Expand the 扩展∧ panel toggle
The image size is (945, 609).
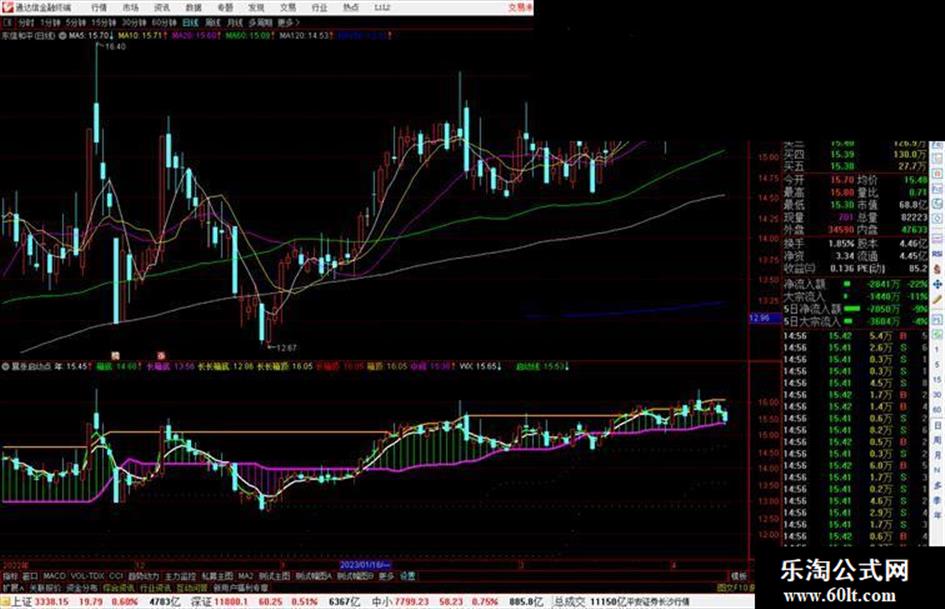coord(12,587)
